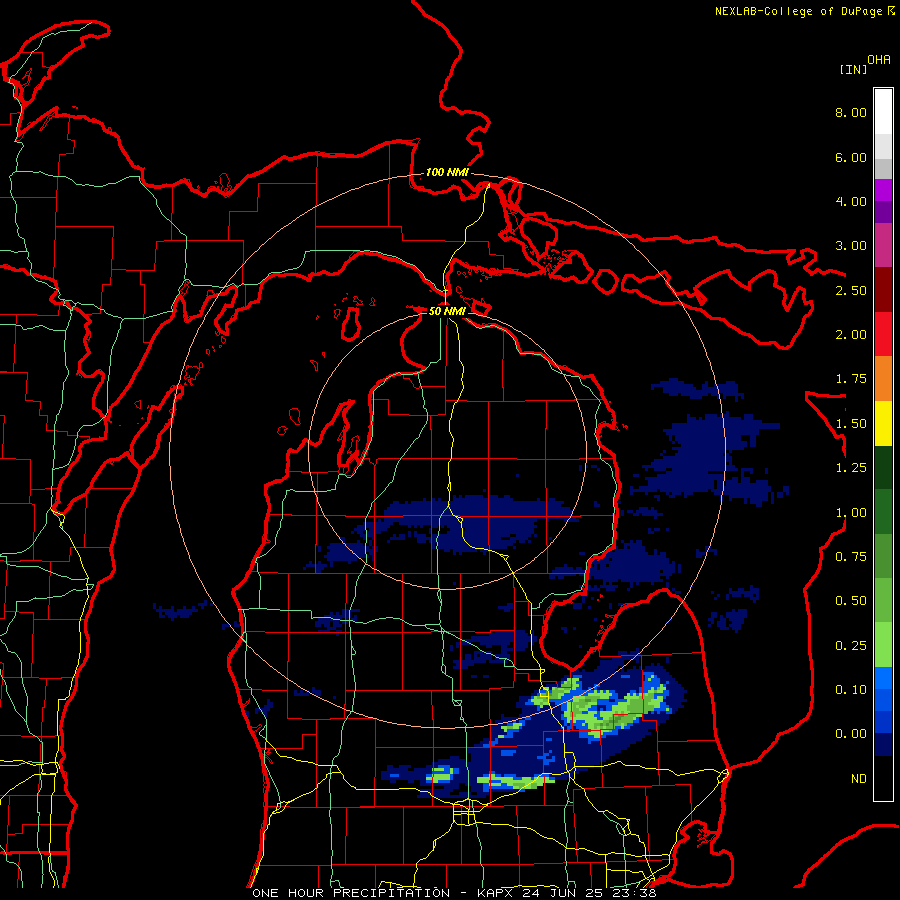Click the 3.00 legend value
Viewport: 900px width, 900px height.
pyautogui.click(x=851, y=246)
